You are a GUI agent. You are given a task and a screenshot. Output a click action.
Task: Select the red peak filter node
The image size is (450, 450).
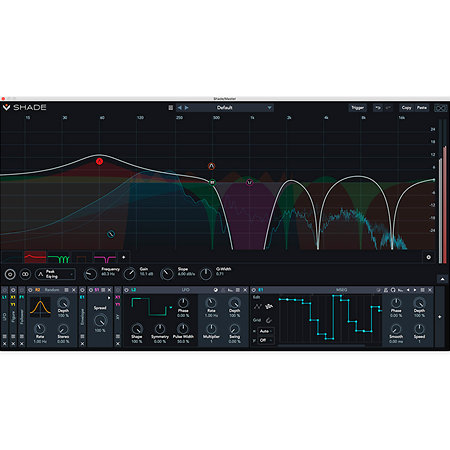point(99,162)
